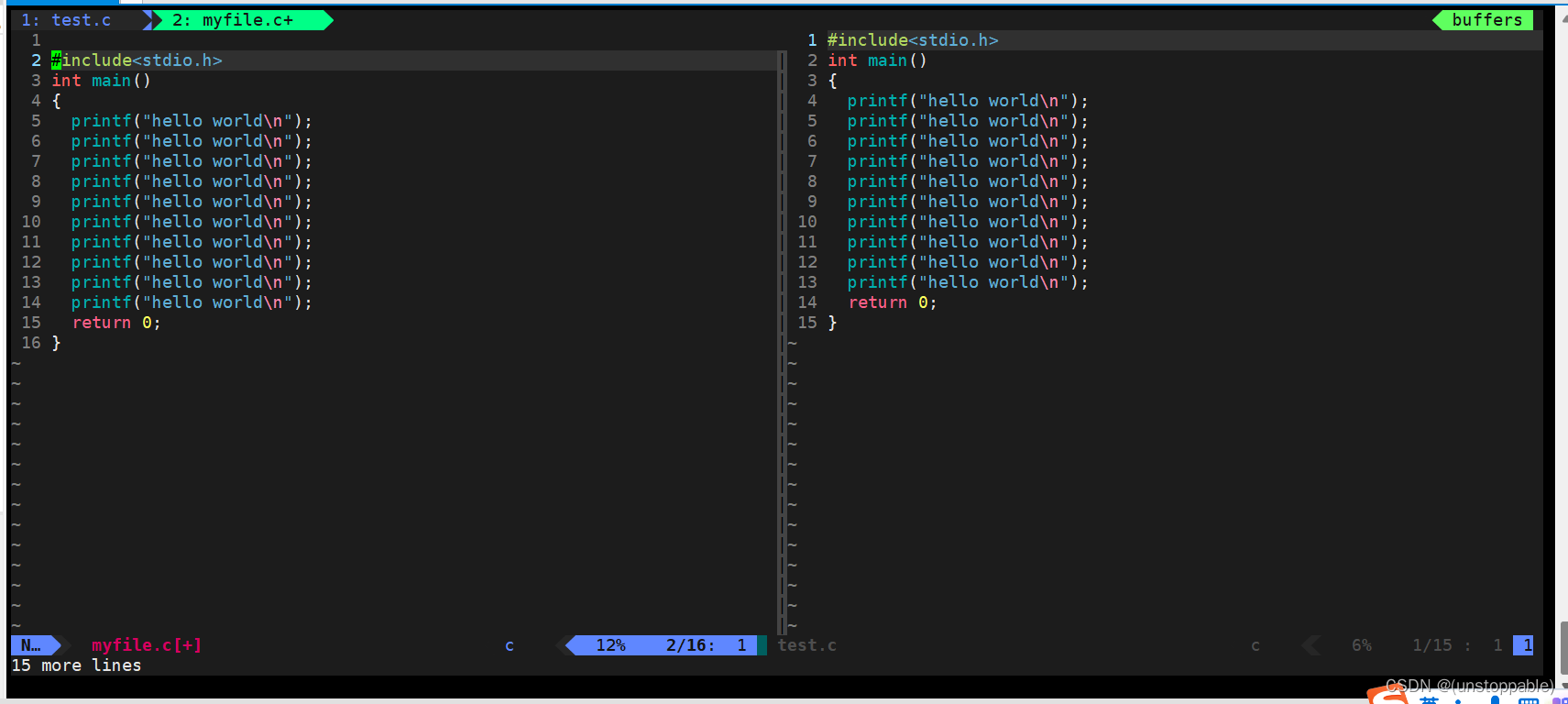1568x704 pixels.
Task: Click 'return 0;' in right pane
Action: coord(893,302)
